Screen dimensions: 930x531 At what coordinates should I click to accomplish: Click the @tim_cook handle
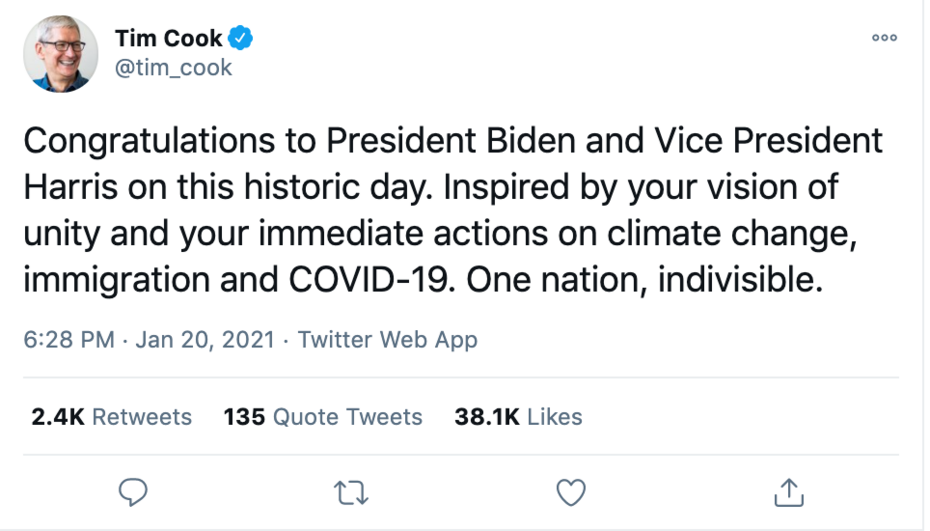click(x=173, y=68)
